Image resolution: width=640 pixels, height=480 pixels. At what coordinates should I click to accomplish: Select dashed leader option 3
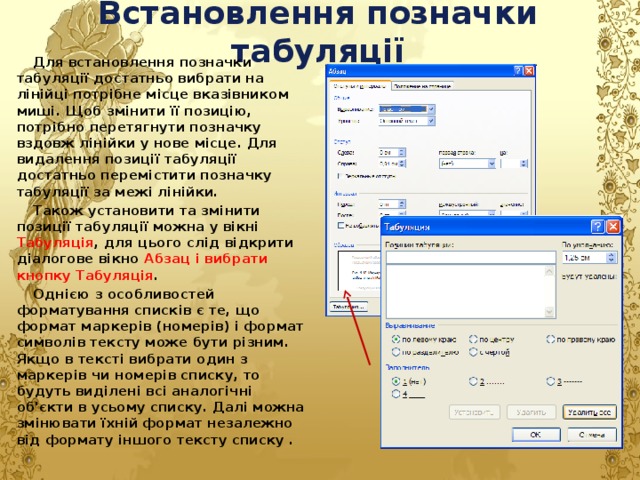[x=550, y=381]
